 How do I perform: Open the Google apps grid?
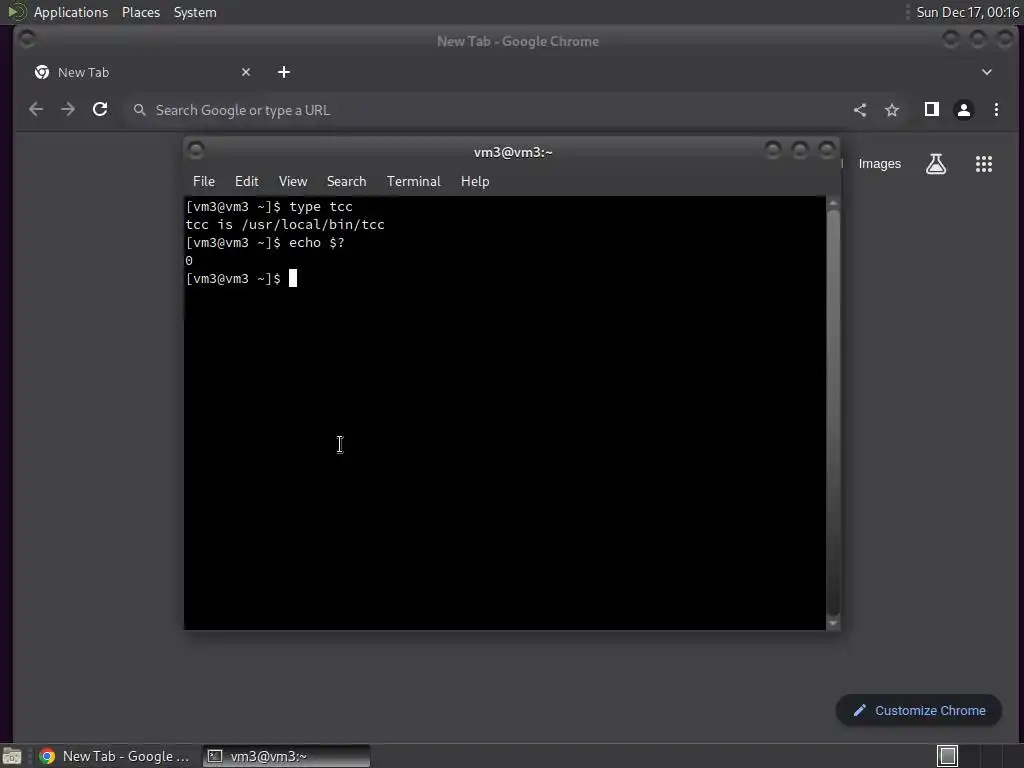984,164
